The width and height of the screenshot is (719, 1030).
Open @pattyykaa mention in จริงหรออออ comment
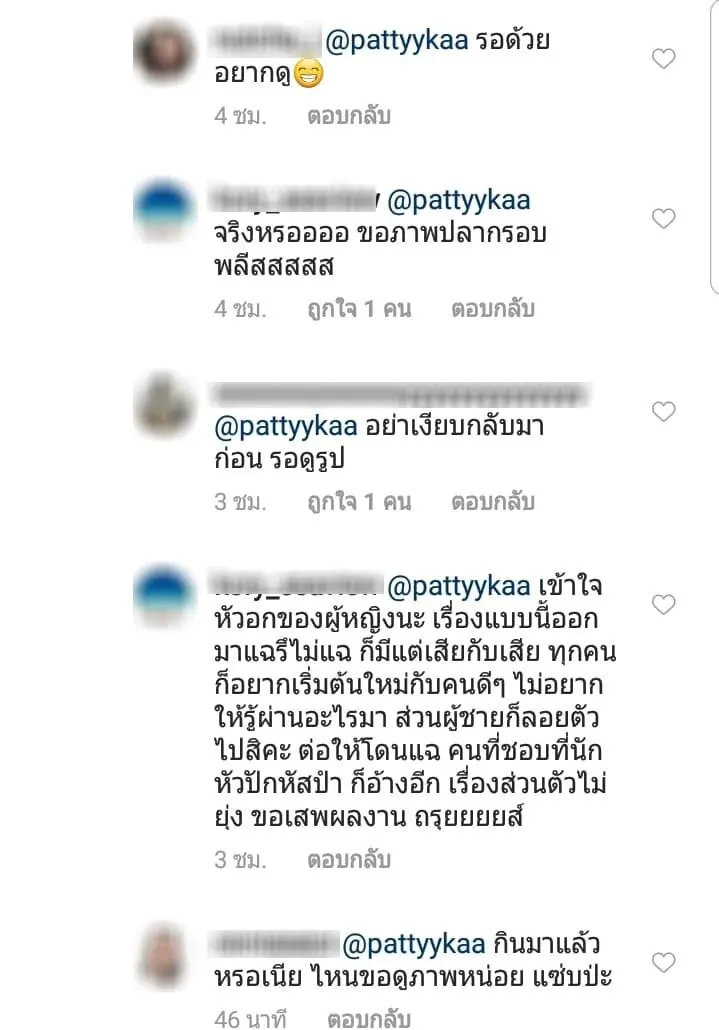458,200
